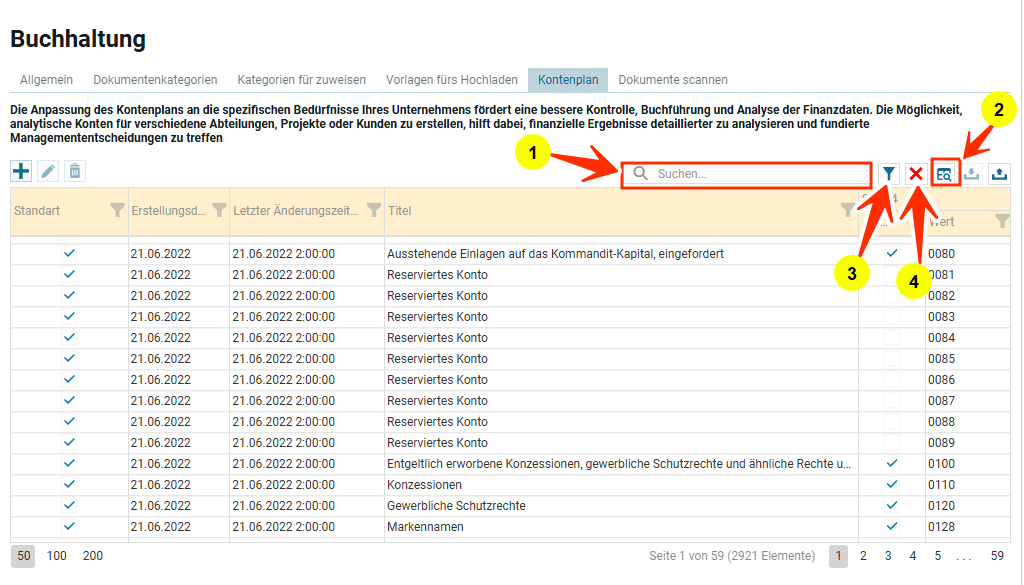Click the rightmost export icon in toolbar
1024x585 pixels.
pyautogui.click(x=998, y=174)
